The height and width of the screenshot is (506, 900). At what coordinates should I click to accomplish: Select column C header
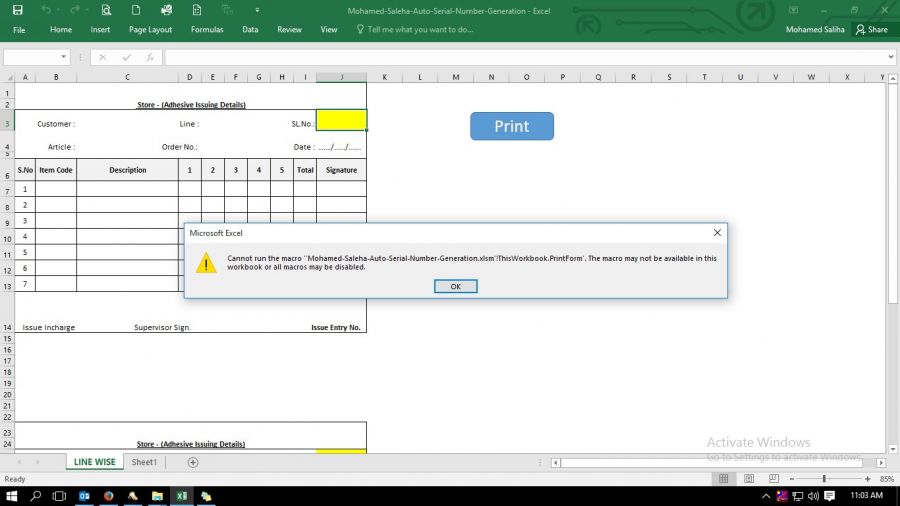(127, 77)
